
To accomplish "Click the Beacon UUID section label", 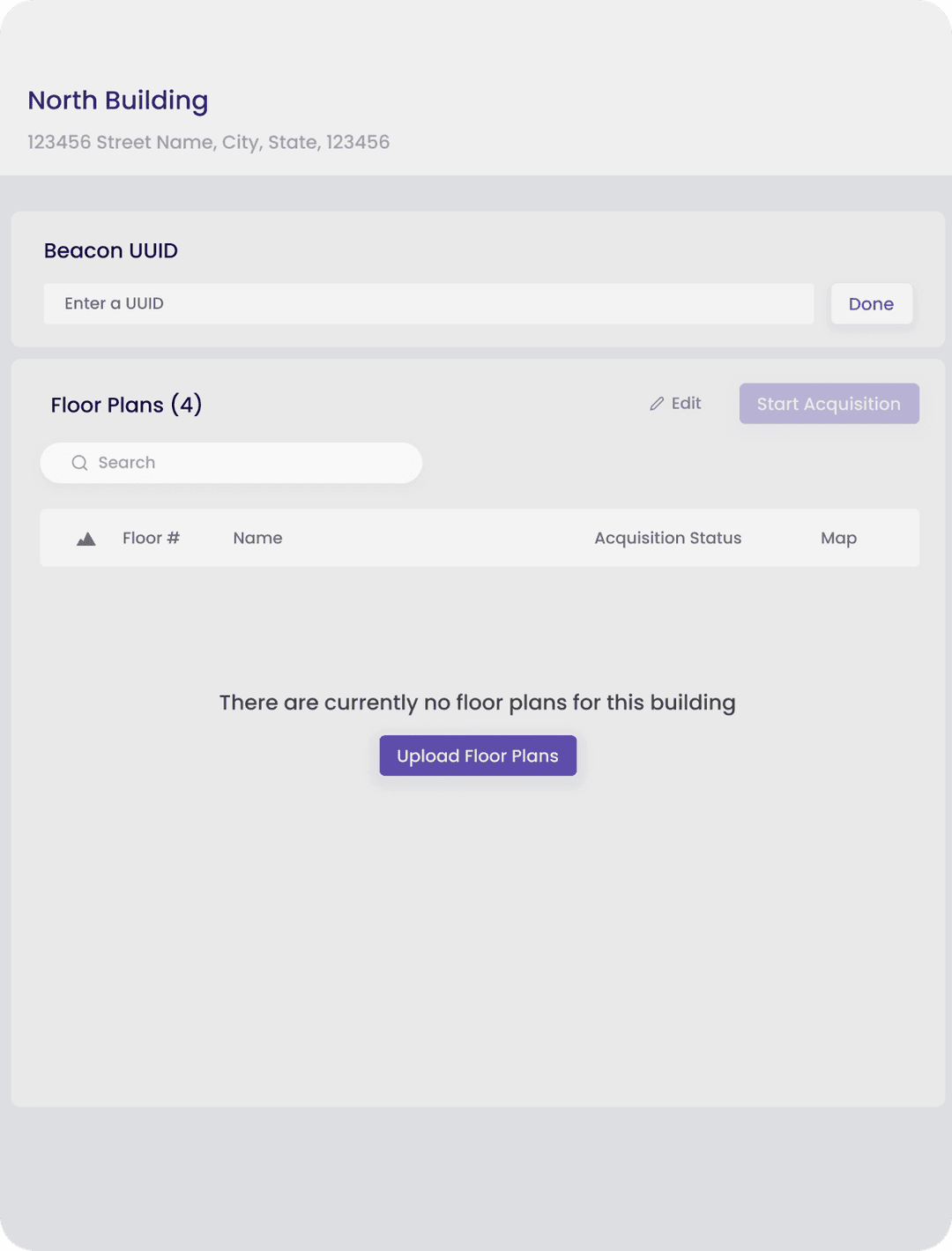I will point(110,250).
